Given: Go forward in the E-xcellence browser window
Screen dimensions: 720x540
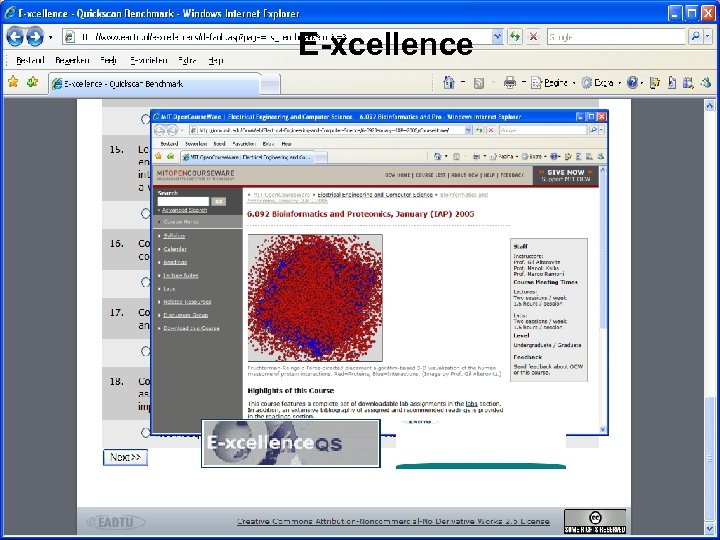Looking at the screenshot, I should point(35,37).
